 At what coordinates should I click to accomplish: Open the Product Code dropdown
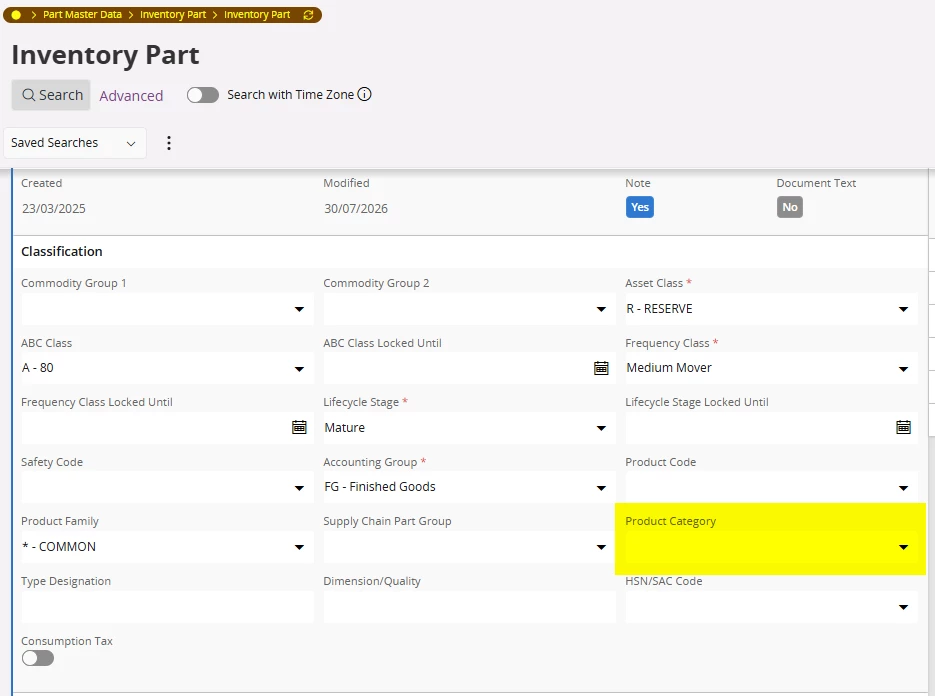[x=771, y=487]
